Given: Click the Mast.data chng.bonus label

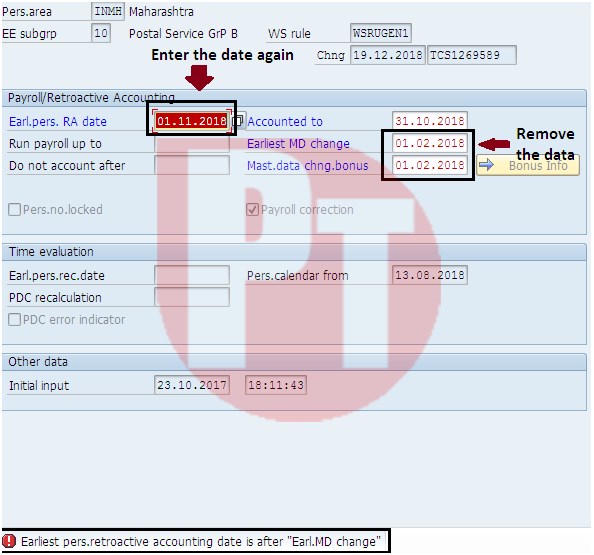Looking at the screenshot, I should (x=308, y=166).
